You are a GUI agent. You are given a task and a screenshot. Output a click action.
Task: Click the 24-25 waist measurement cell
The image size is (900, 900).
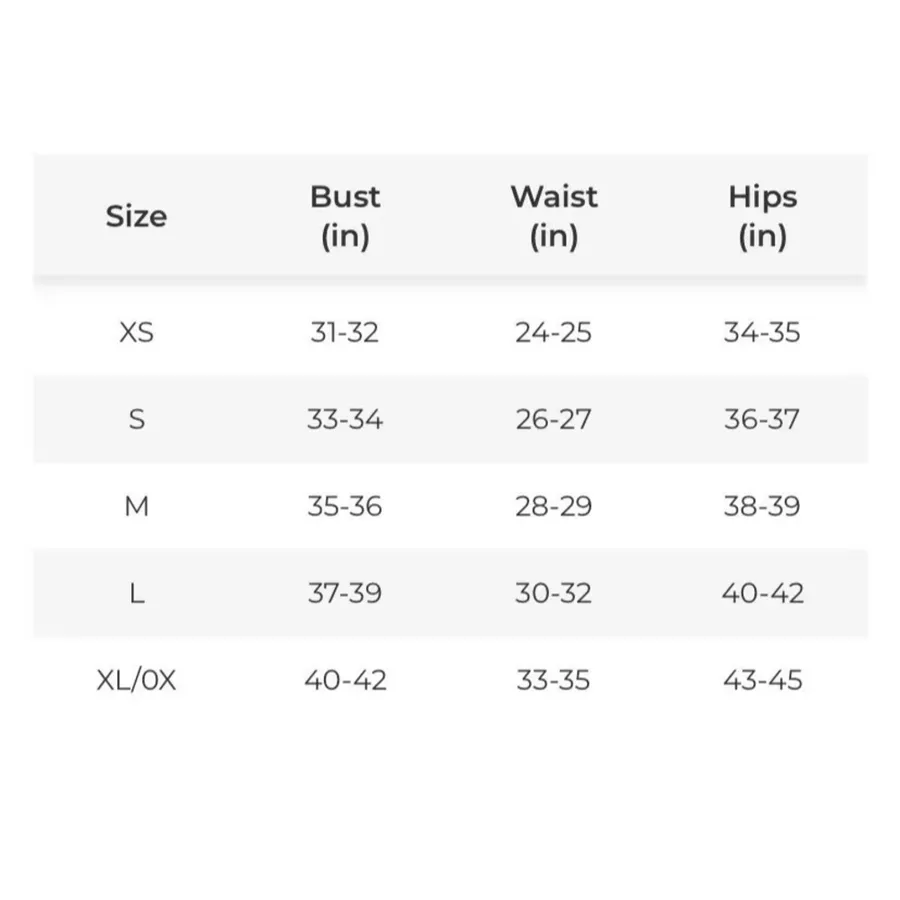click(x=553, y=333)
